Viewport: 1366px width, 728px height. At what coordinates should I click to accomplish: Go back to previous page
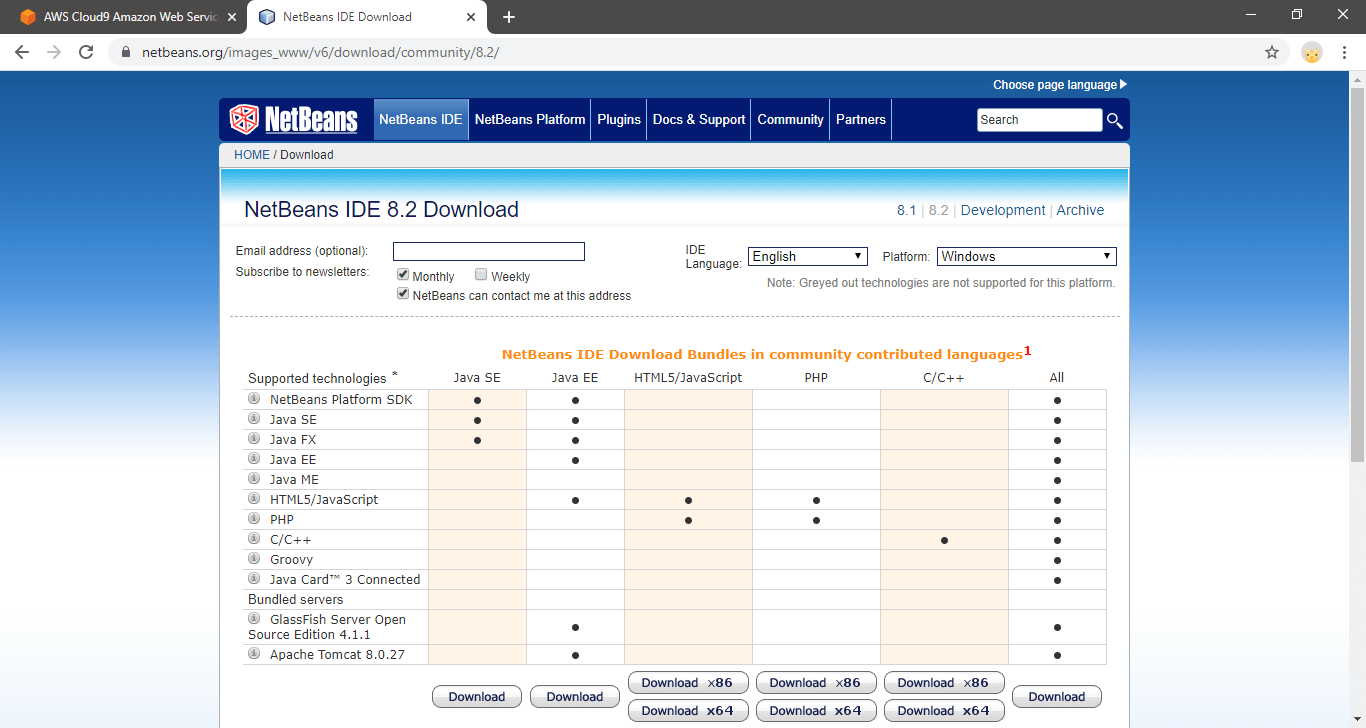pyautogui.click(x=22, y=52)
